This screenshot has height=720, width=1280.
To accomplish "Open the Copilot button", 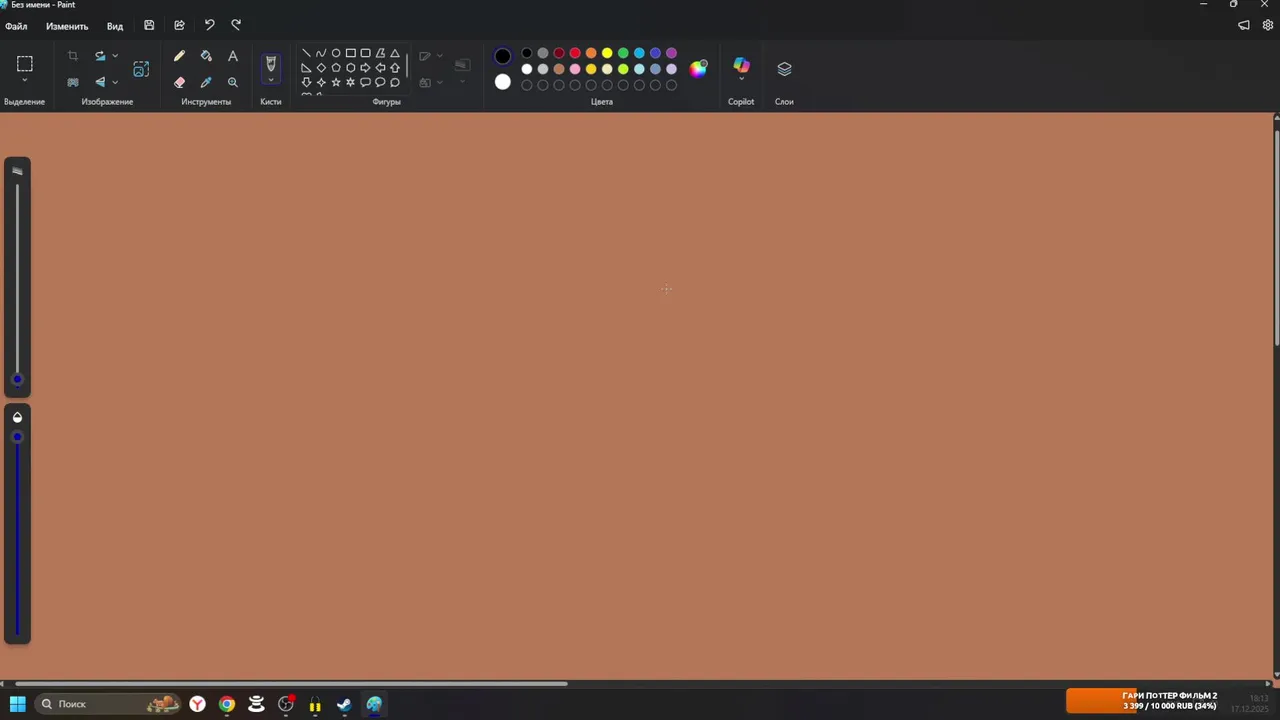I will [x=741, y=65].
